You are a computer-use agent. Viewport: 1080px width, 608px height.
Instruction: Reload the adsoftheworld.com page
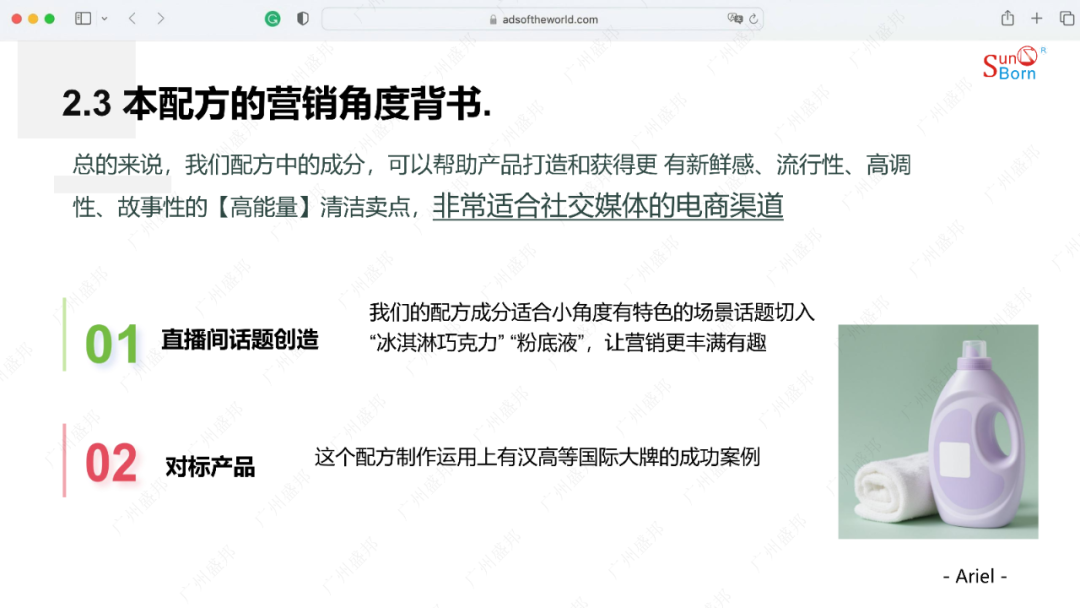pyautogui.click(x=755, y=18)
